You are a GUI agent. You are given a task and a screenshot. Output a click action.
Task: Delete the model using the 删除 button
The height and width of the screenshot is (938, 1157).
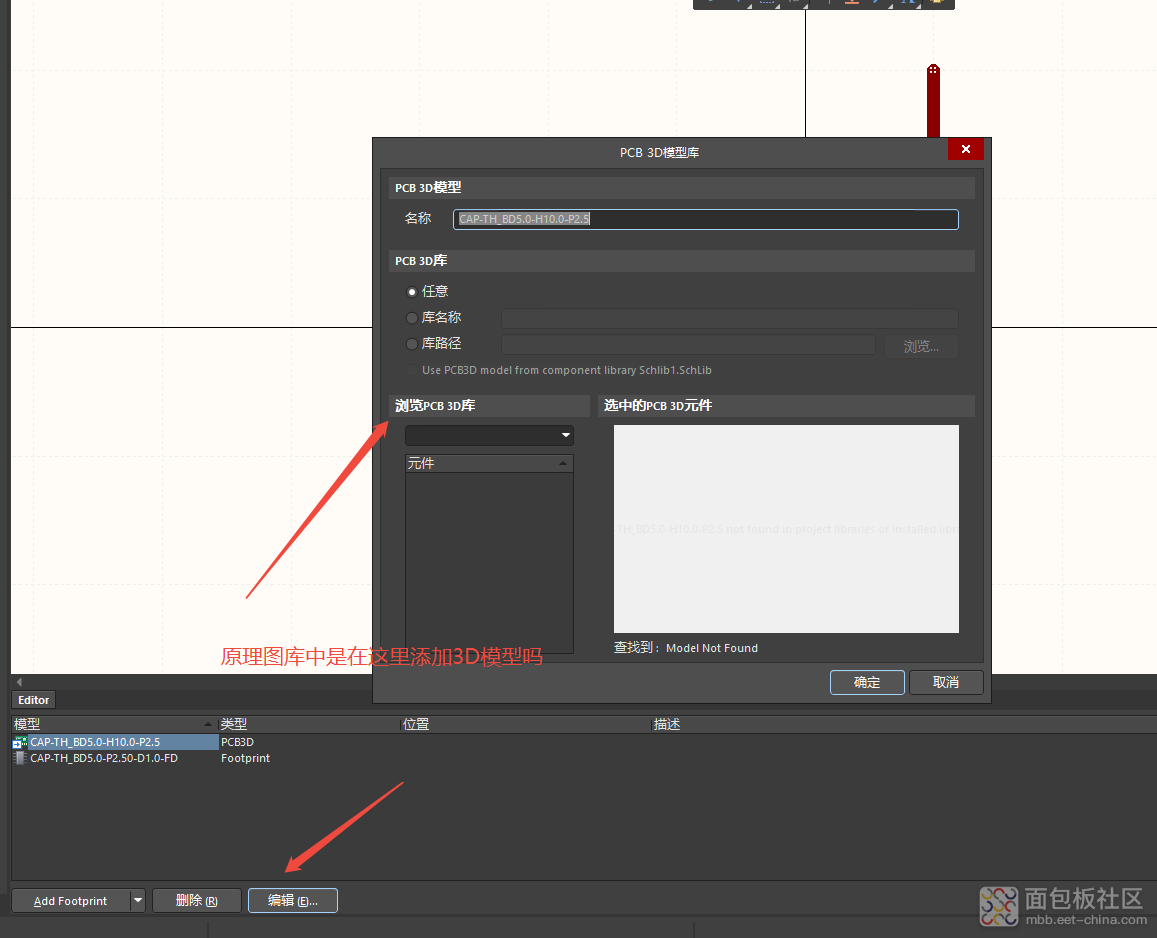pos(196,901)
